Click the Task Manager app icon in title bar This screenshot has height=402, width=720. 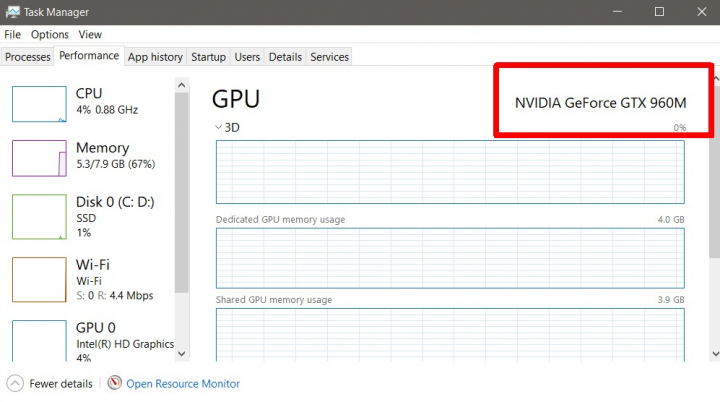[x=12, y=12]
